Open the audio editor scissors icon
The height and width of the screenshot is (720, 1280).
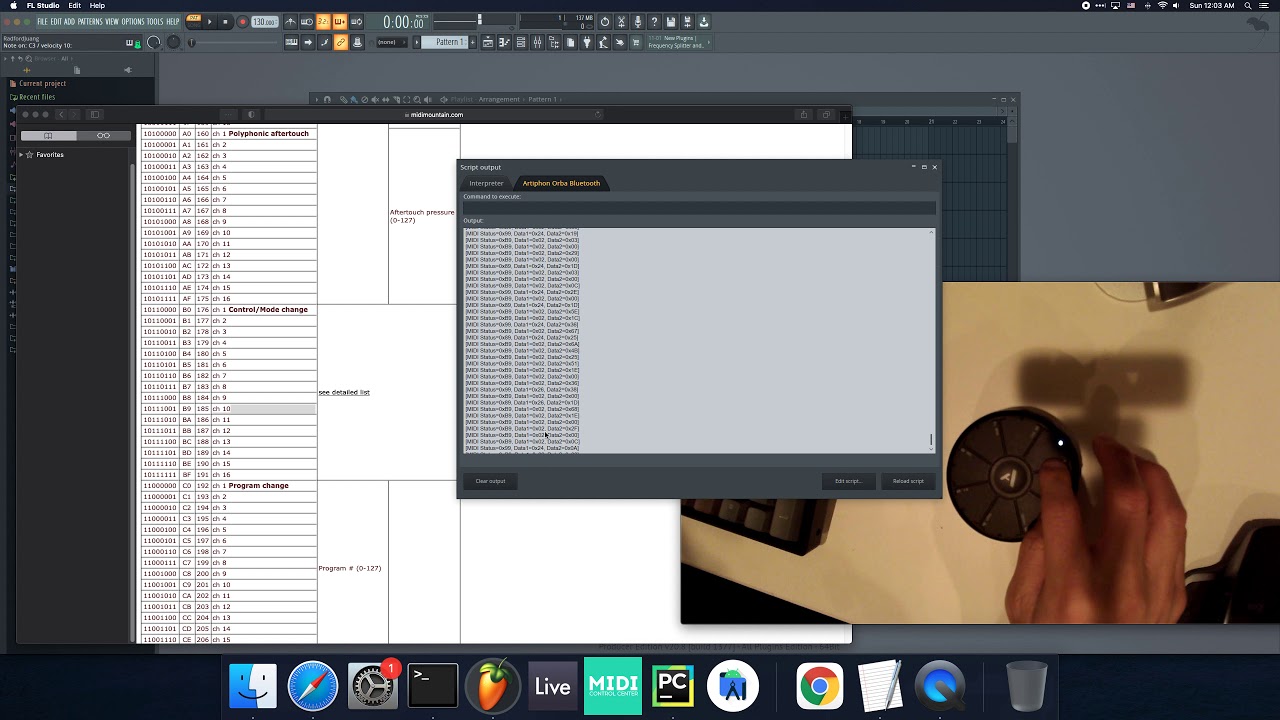(621, 22)
